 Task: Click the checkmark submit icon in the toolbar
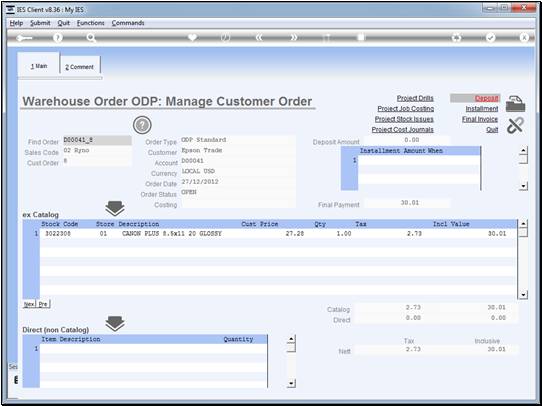(x=490, y=38)
